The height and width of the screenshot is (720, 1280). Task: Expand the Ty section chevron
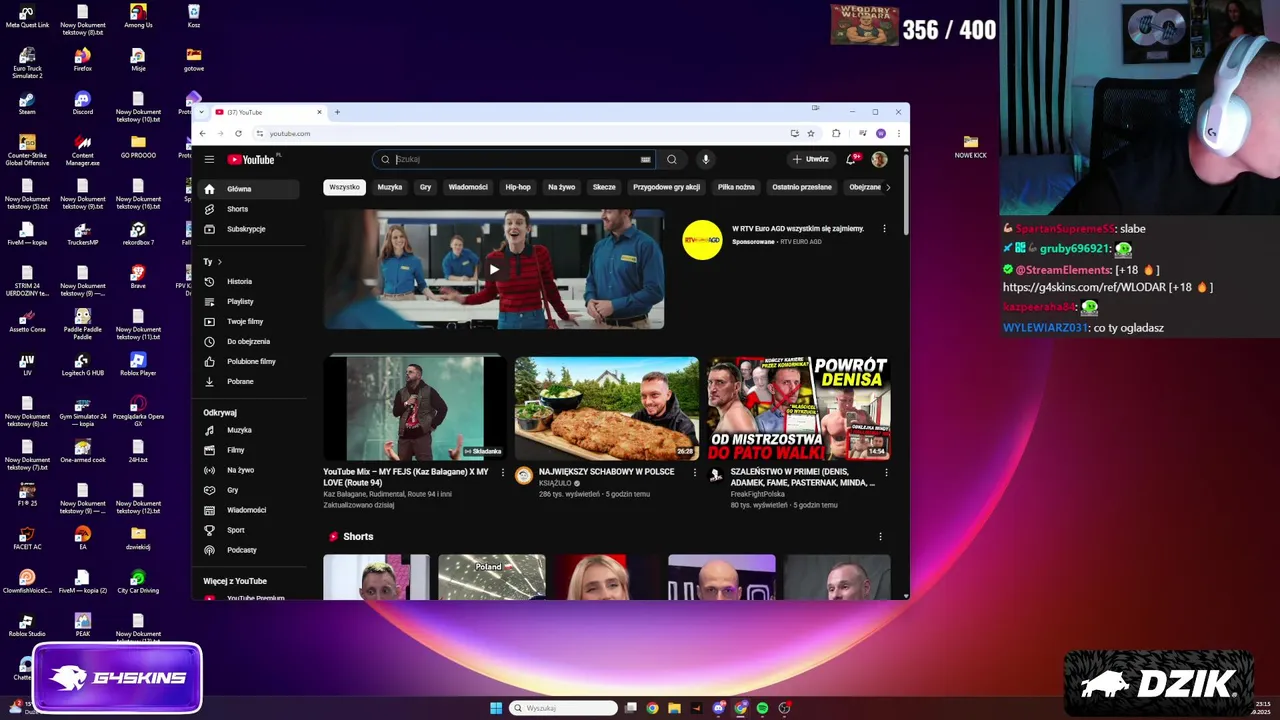[x=219, y=262]
